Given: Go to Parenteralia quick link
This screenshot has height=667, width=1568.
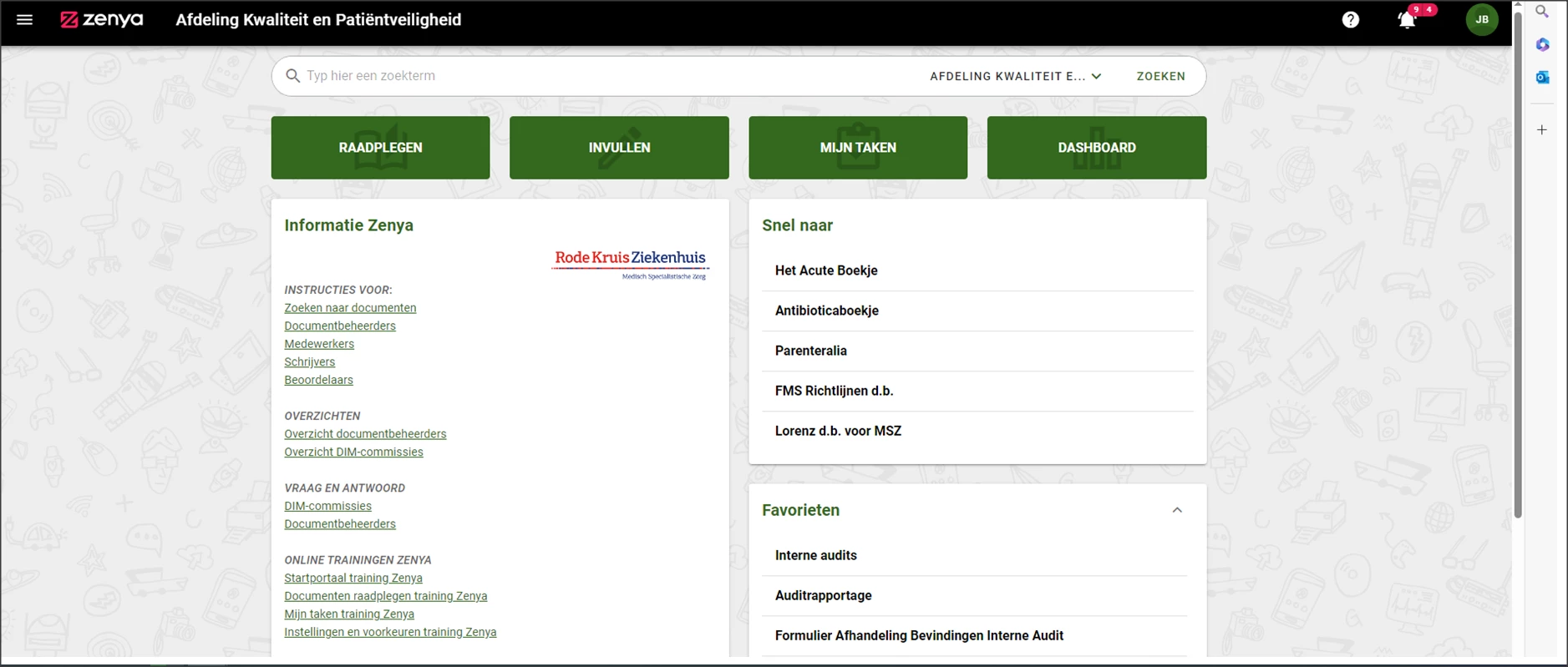Looking at the screenshot, I should tap(977, 351).
